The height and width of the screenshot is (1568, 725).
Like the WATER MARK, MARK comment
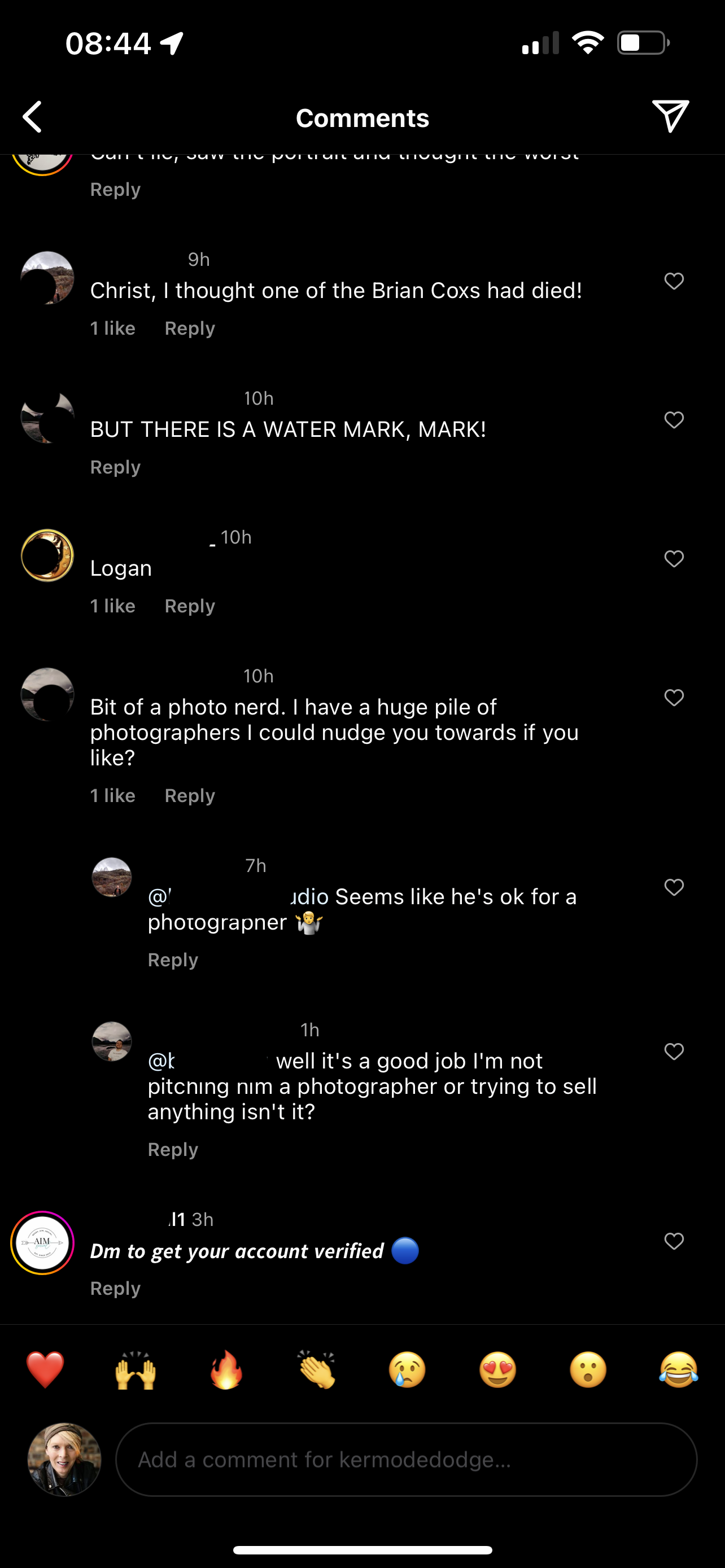tap(674, 420)
